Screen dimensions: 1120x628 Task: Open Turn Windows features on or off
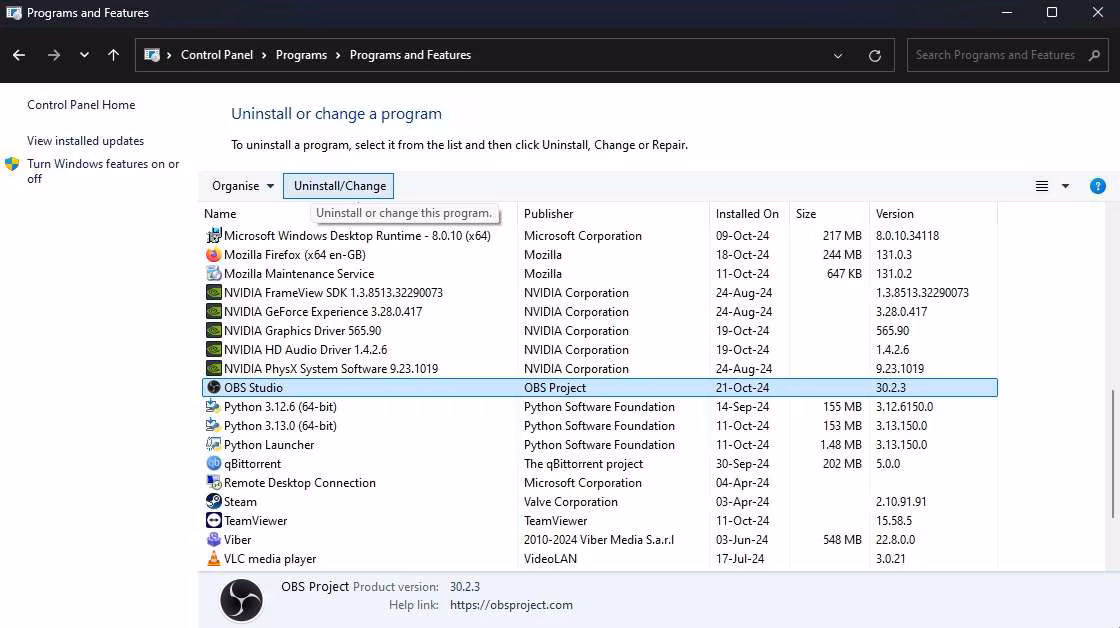click(x=103, y=171)
